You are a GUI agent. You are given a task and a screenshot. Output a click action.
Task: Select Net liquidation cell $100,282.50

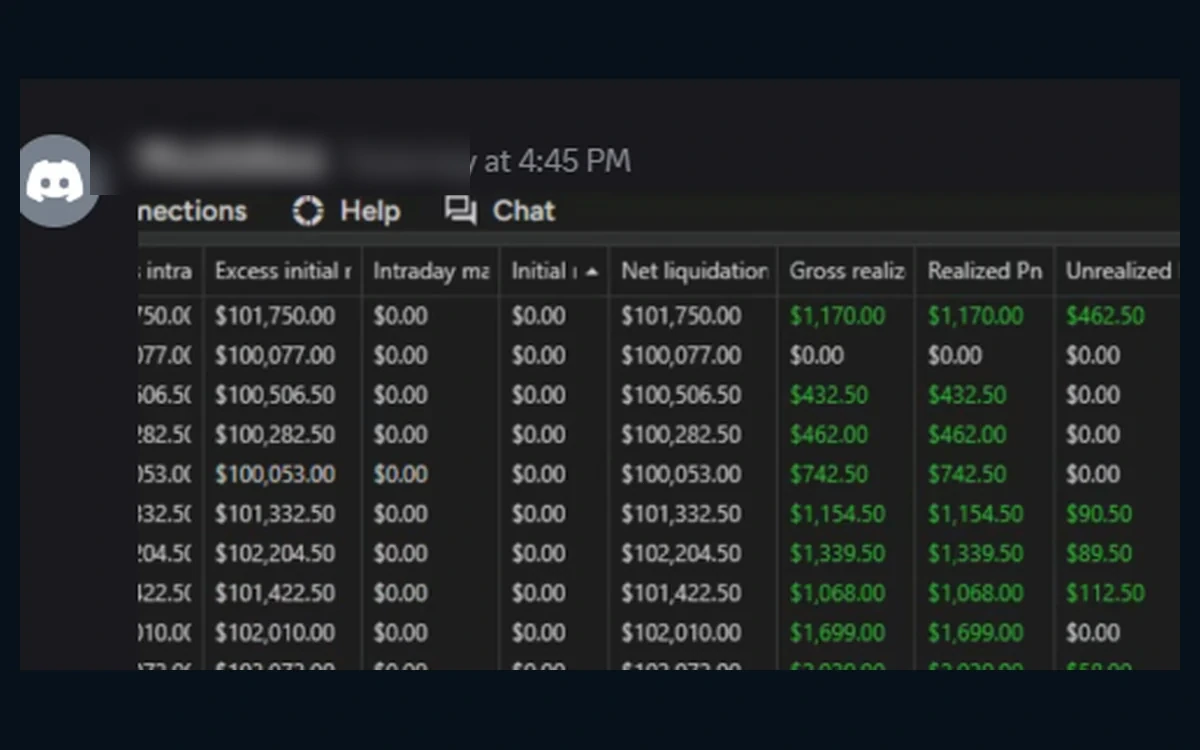click(681, 435)
